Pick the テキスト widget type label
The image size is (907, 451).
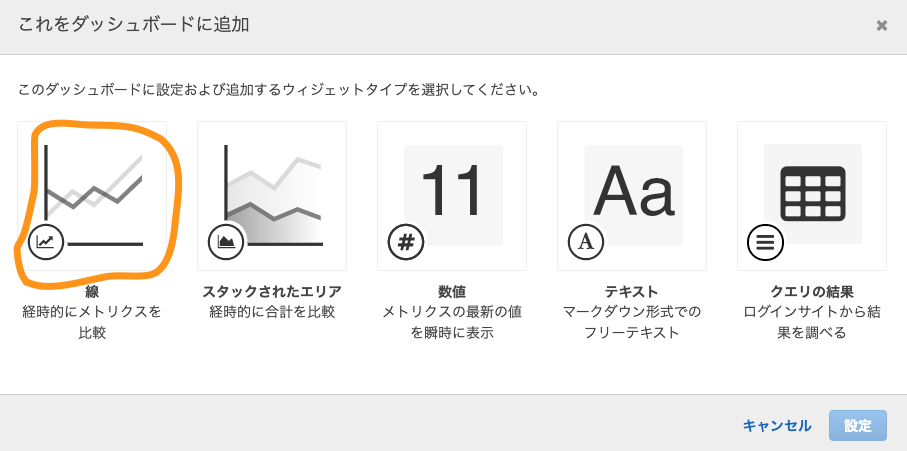tap(632, 292)
